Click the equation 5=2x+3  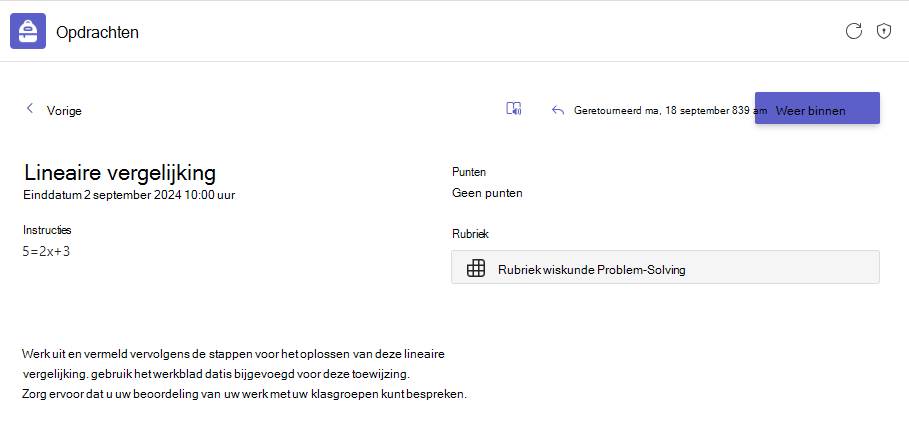(46, 251)
